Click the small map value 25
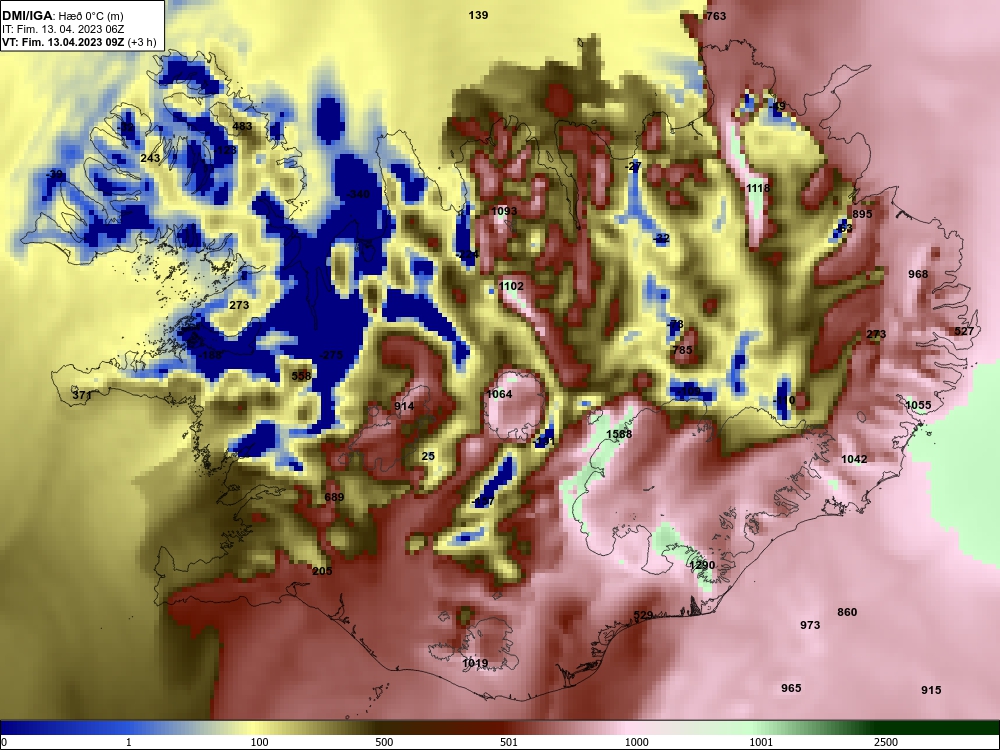Image resolution: width=1000 pixels, height=750 pixels. point(428,456)
